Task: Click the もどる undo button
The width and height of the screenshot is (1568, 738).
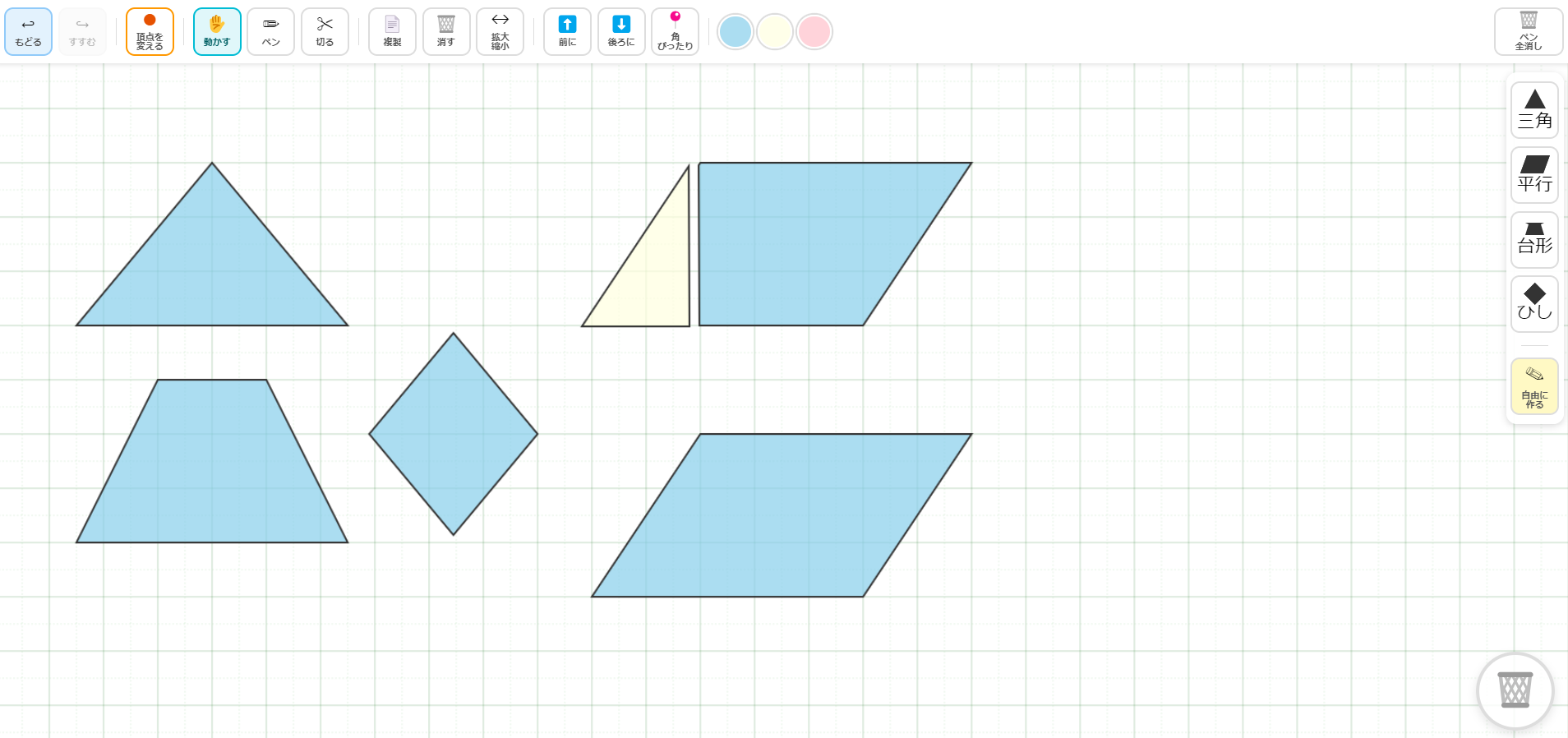Action: (28, 32)
